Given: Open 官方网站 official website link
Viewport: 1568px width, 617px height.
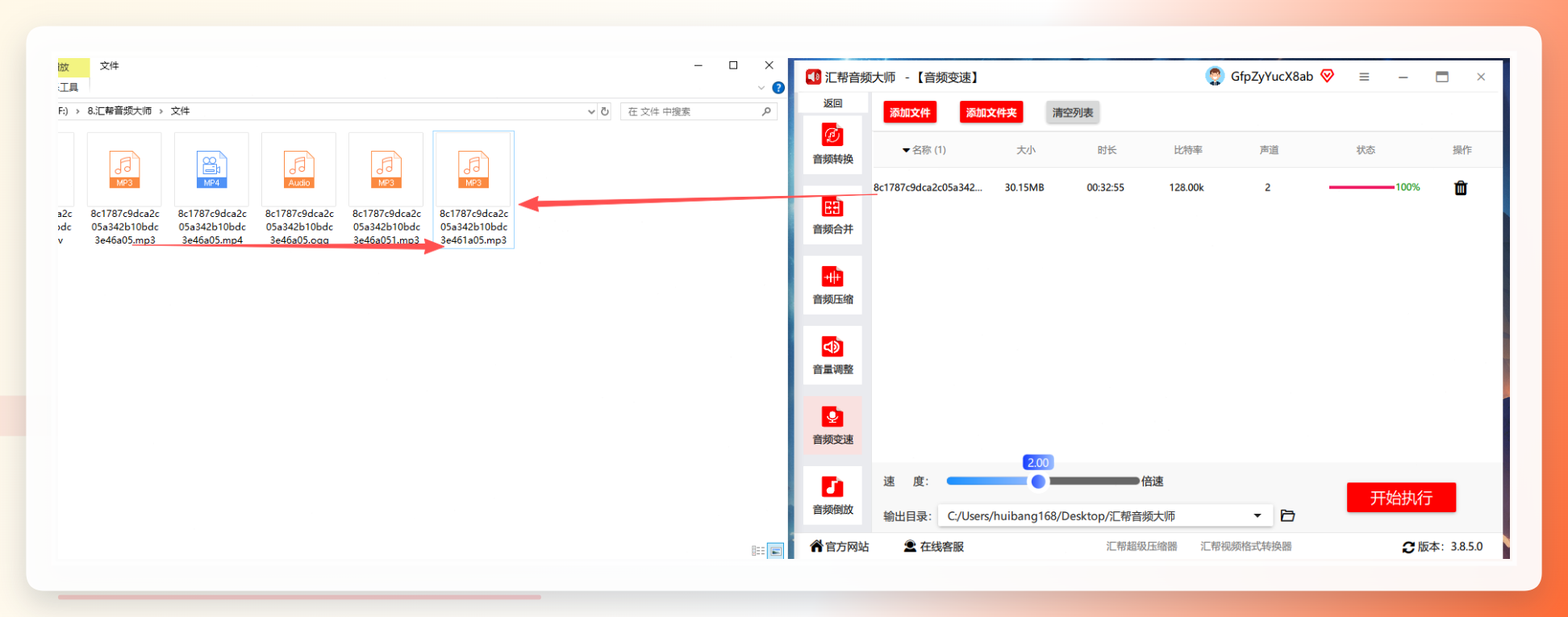Looking at the screenshot, I should (840, 547).
